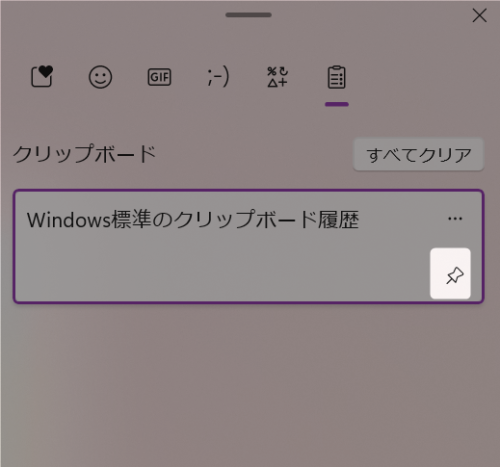The width and height of the screenshot is (500, 467).
Task: Switch to the smiley emoji tab
Action: click(x=100, y=77)
